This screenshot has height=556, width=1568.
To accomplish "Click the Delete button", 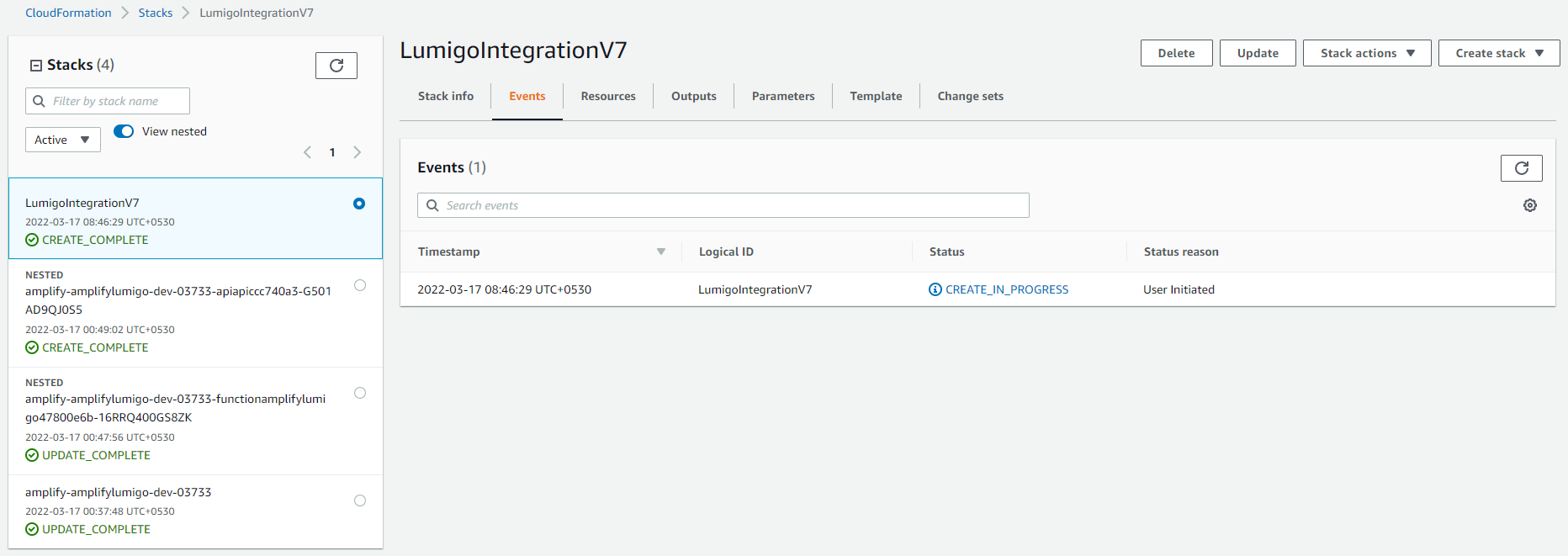I will tap(1176, 53).
